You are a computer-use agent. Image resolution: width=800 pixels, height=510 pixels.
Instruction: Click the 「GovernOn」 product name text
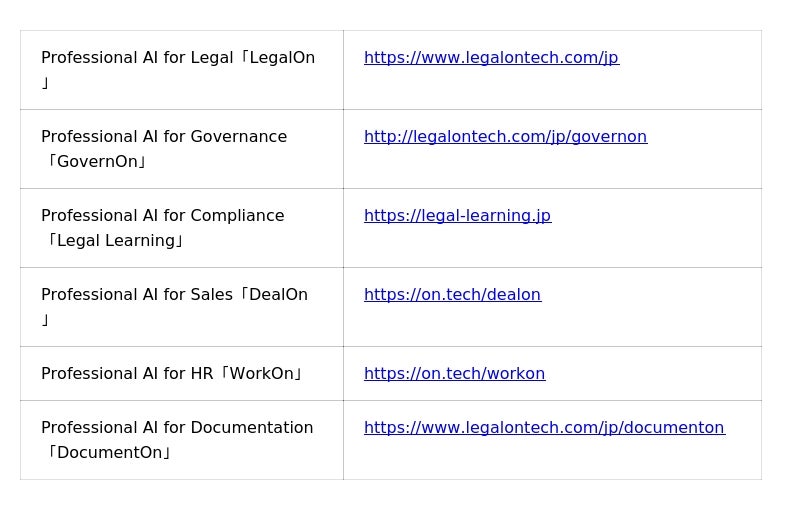95,162
